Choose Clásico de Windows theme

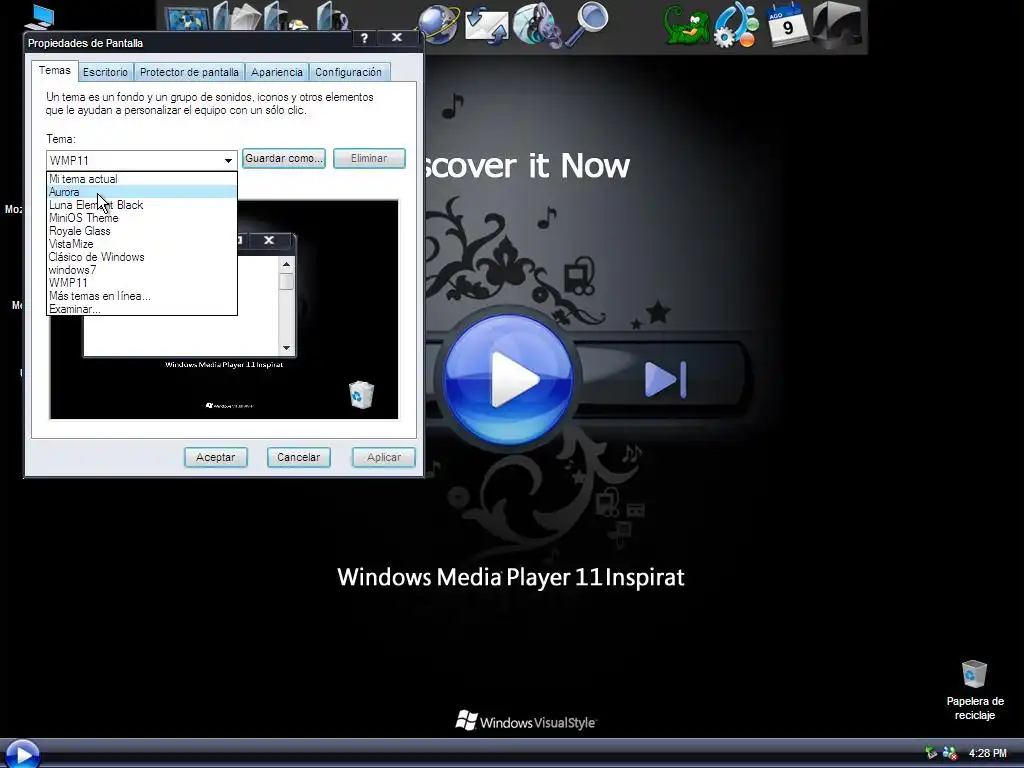[142, 257]
